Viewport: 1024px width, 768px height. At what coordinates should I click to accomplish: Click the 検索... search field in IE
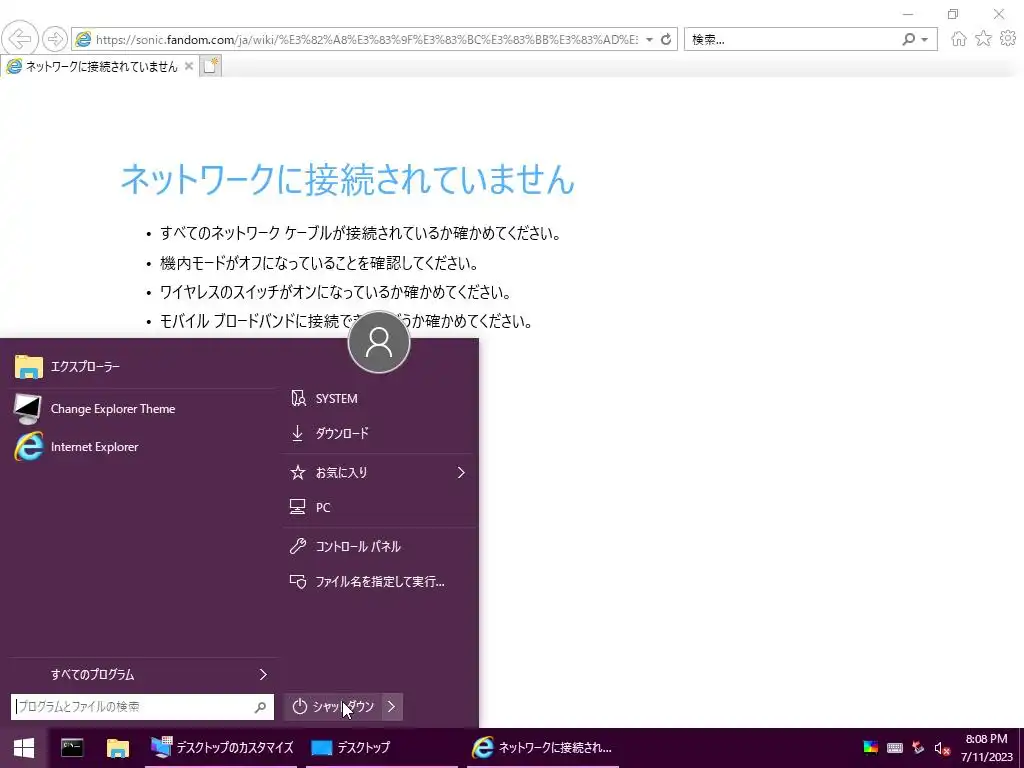(x=792, y=40)
